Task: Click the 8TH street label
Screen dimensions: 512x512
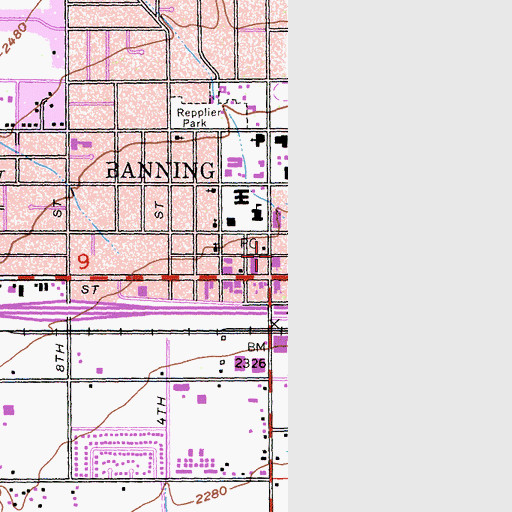Action: click(60, 358)
